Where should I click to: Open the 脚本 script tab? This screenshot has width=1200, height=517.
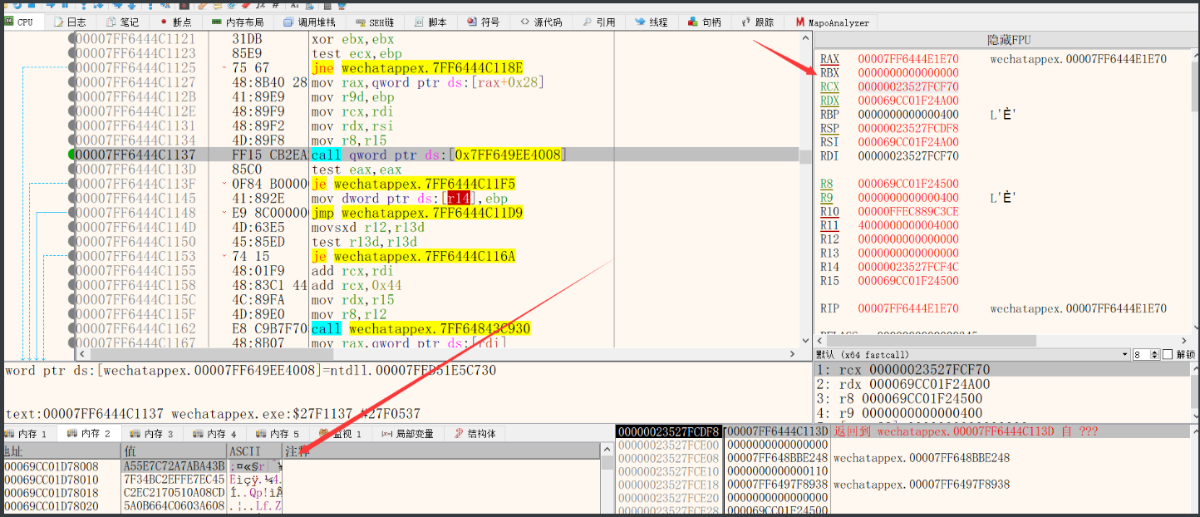click(x=431, y=21)
